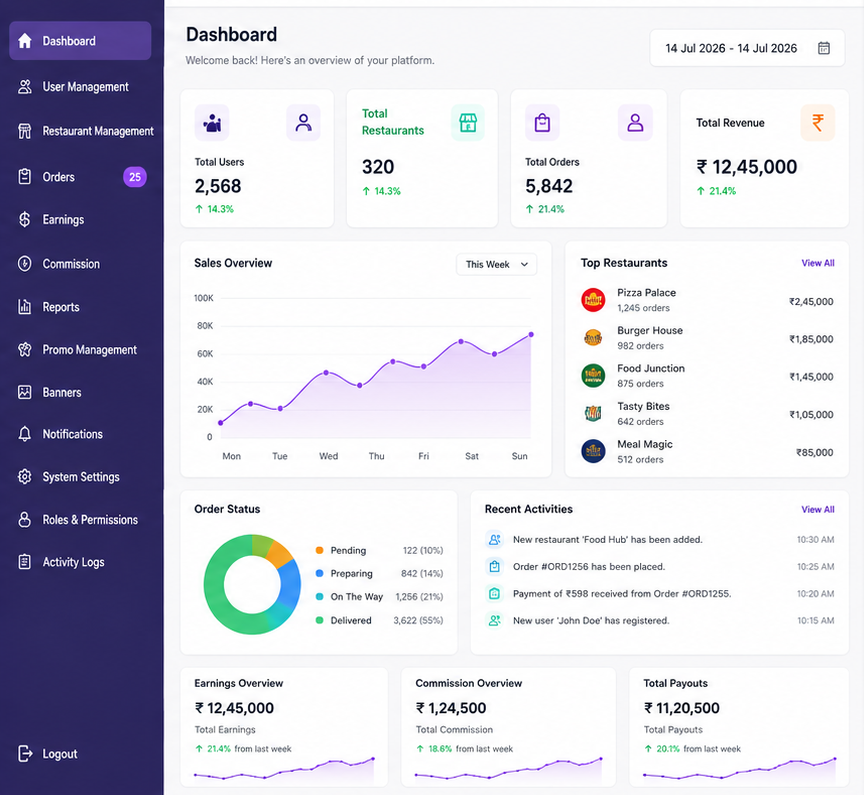
Task: Click the shopping bag icon in Total Orders card
Action: [542, 122]
